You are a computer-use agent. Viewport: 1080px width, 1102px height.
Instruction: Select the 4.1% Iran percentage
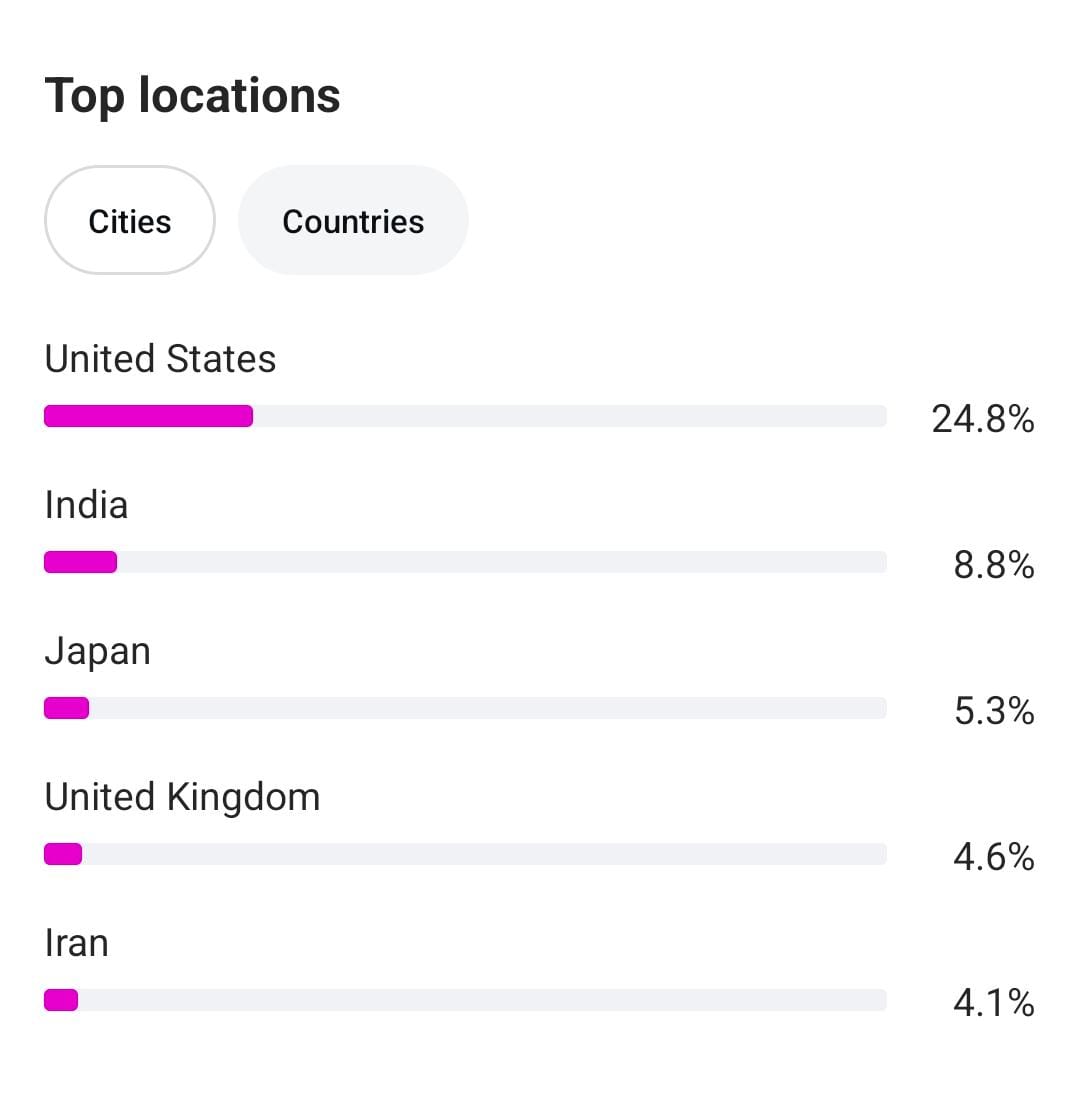[x=993, y=1003]
